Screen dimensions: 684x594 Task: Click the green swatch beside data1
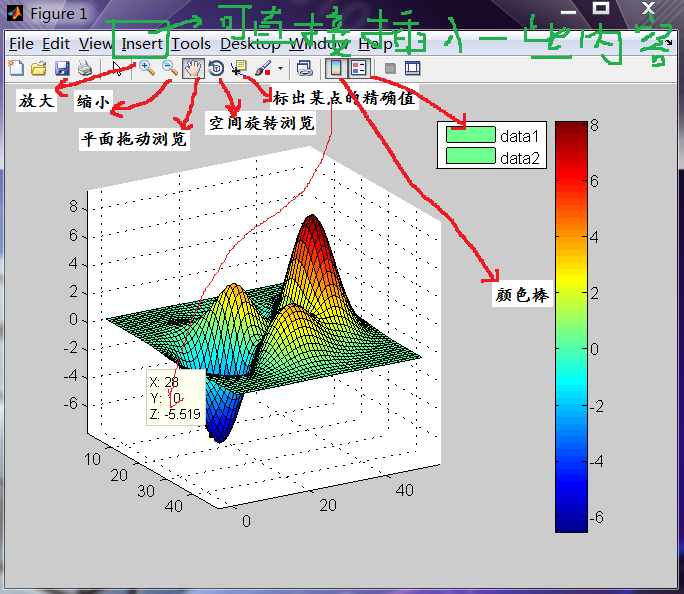[x=471, y=135]
